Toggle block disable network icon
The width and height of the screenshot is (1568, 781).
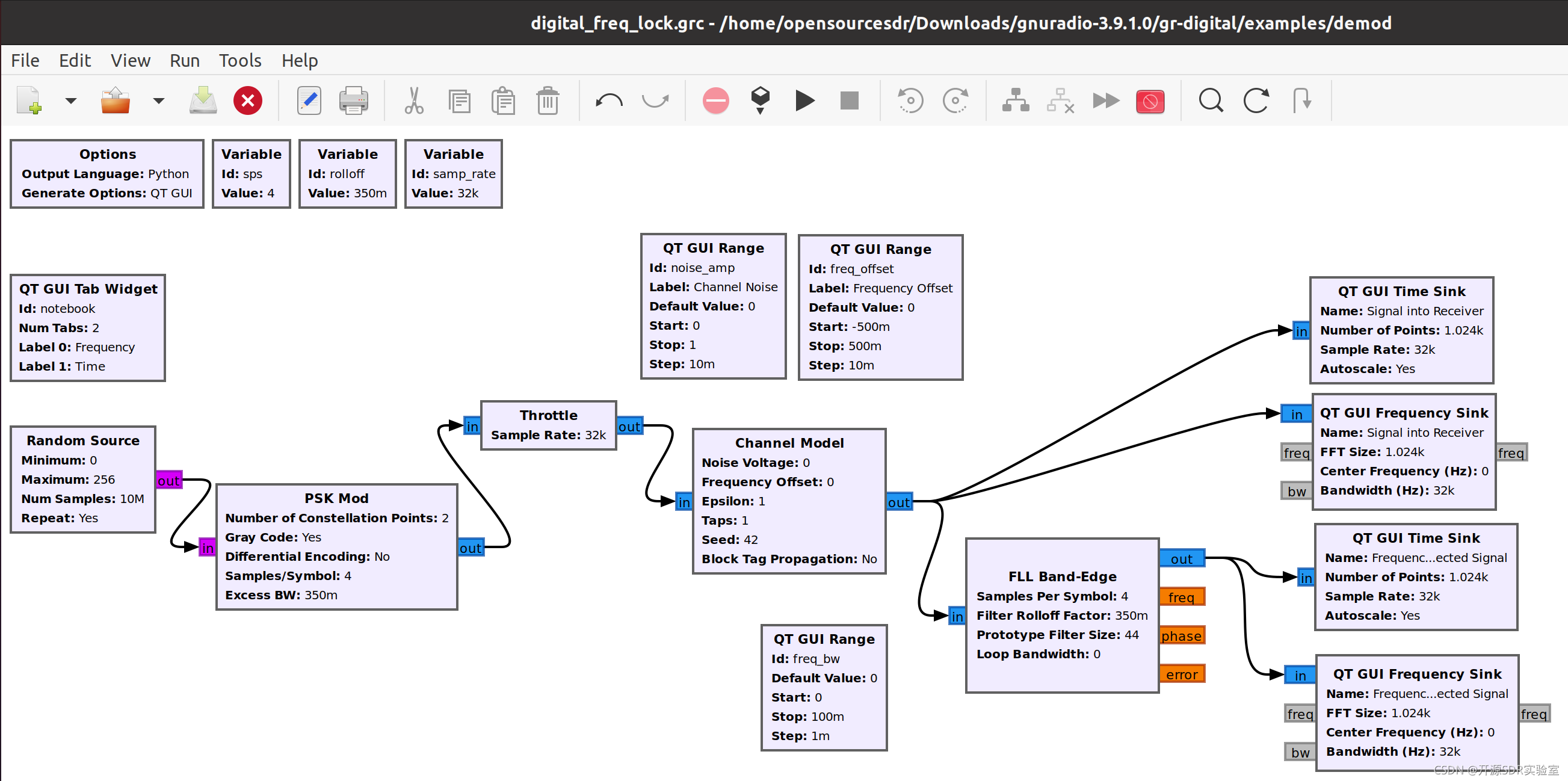click(1060, 100)
